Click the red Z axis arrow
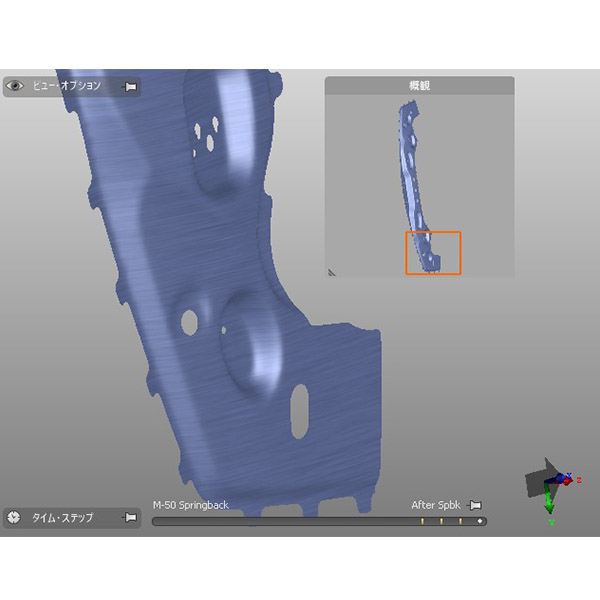The height and width of the screenshot is (600, 600). point(568,481)
